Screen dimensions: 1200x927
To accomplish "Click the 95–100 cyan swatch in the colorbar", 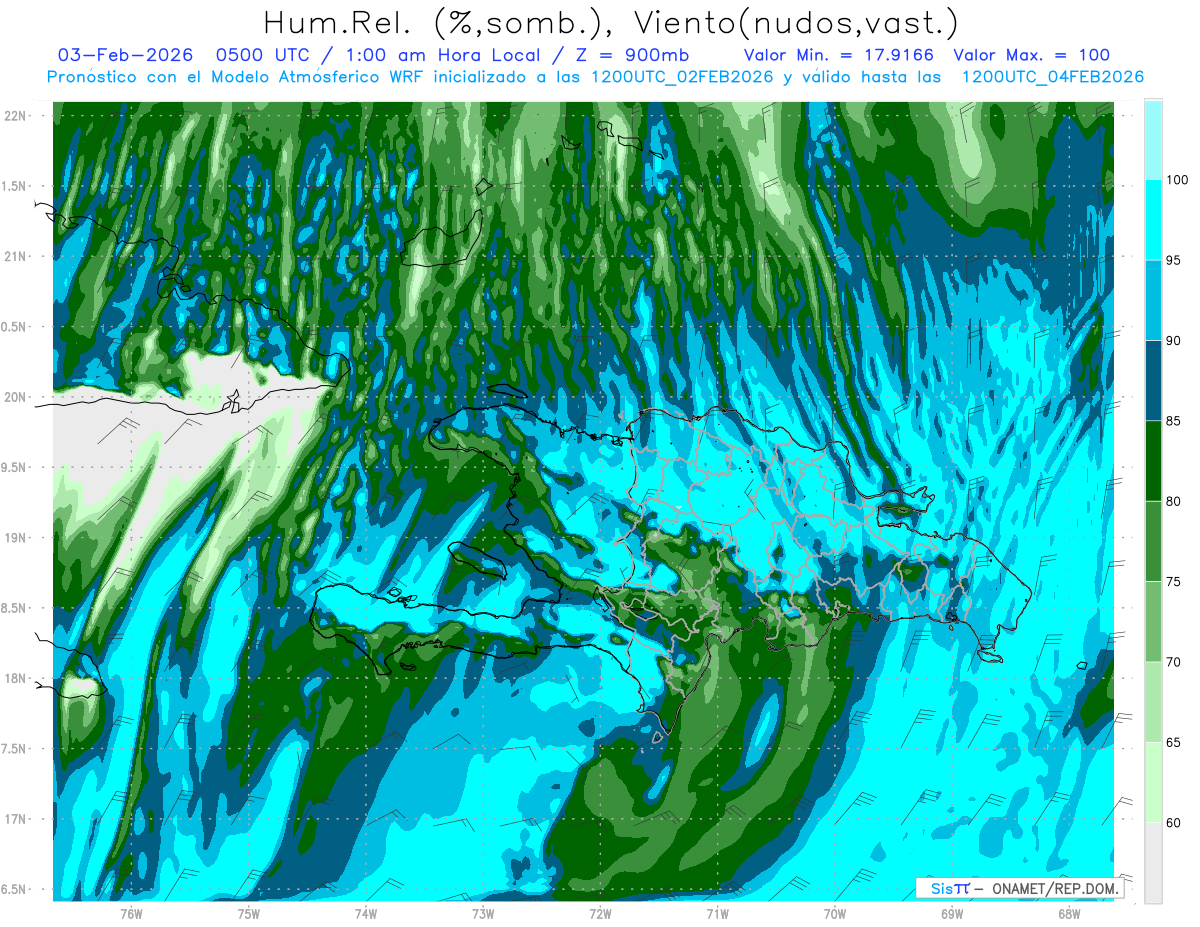I will (x=1153, y=220).
